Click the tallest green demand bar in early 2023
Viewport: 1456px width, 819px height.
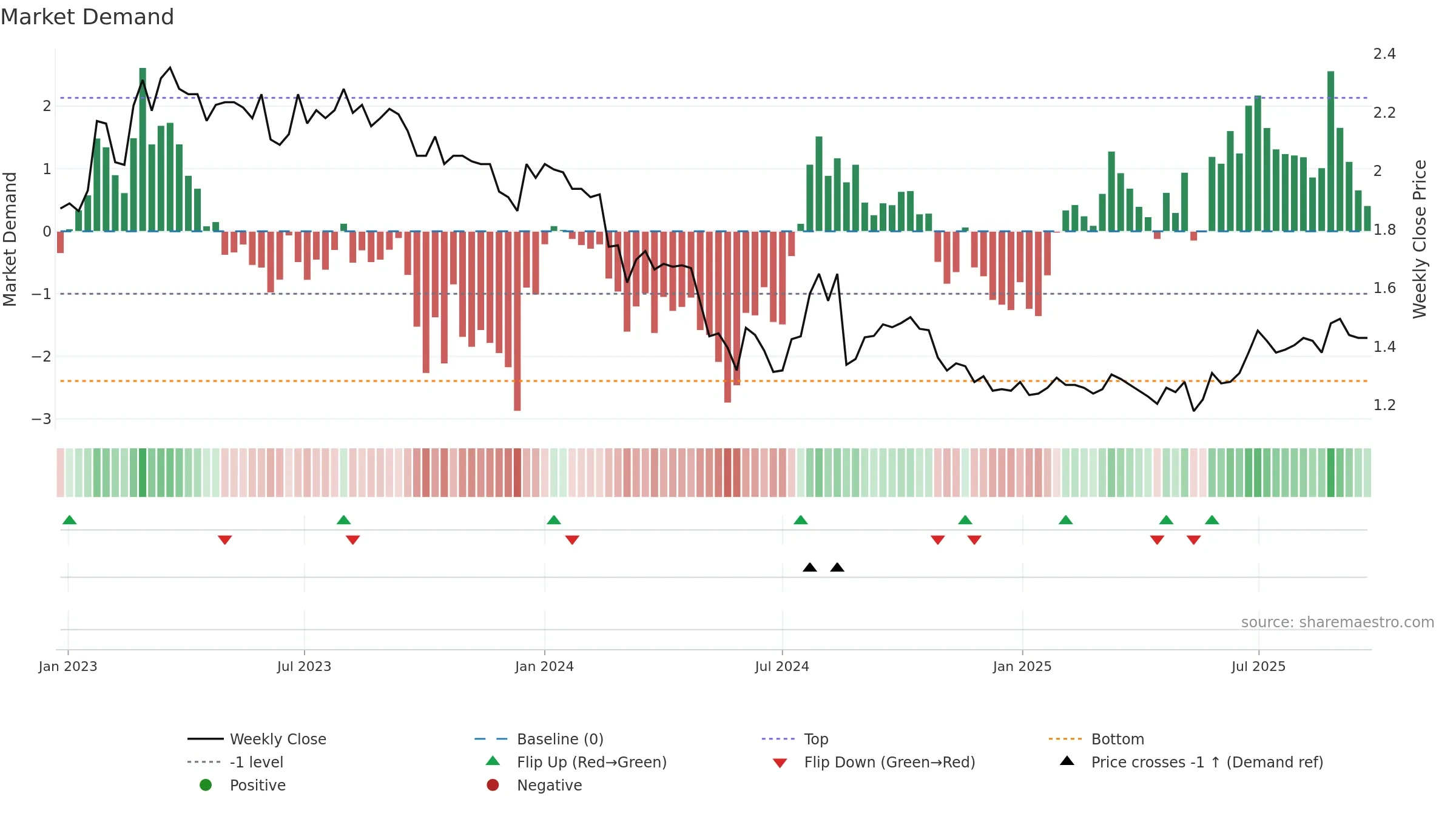click(x=143, y=149)
